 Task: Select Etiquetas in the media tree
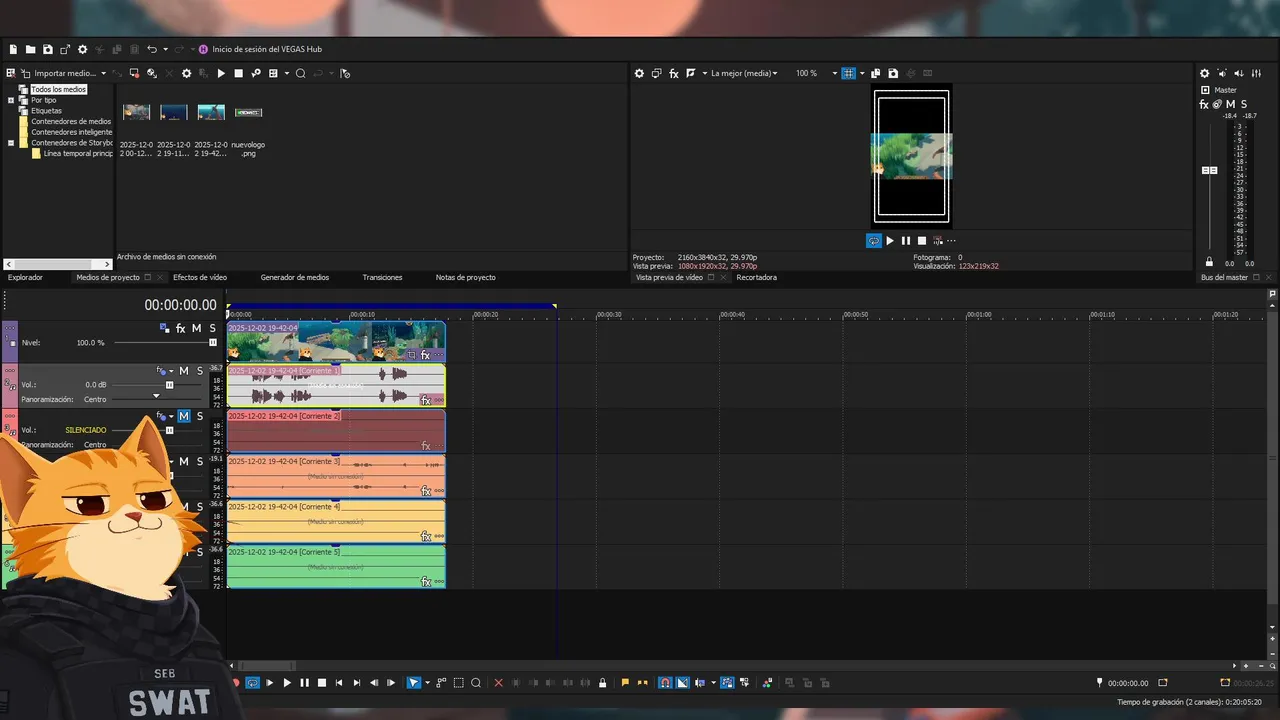coord(46,111)
